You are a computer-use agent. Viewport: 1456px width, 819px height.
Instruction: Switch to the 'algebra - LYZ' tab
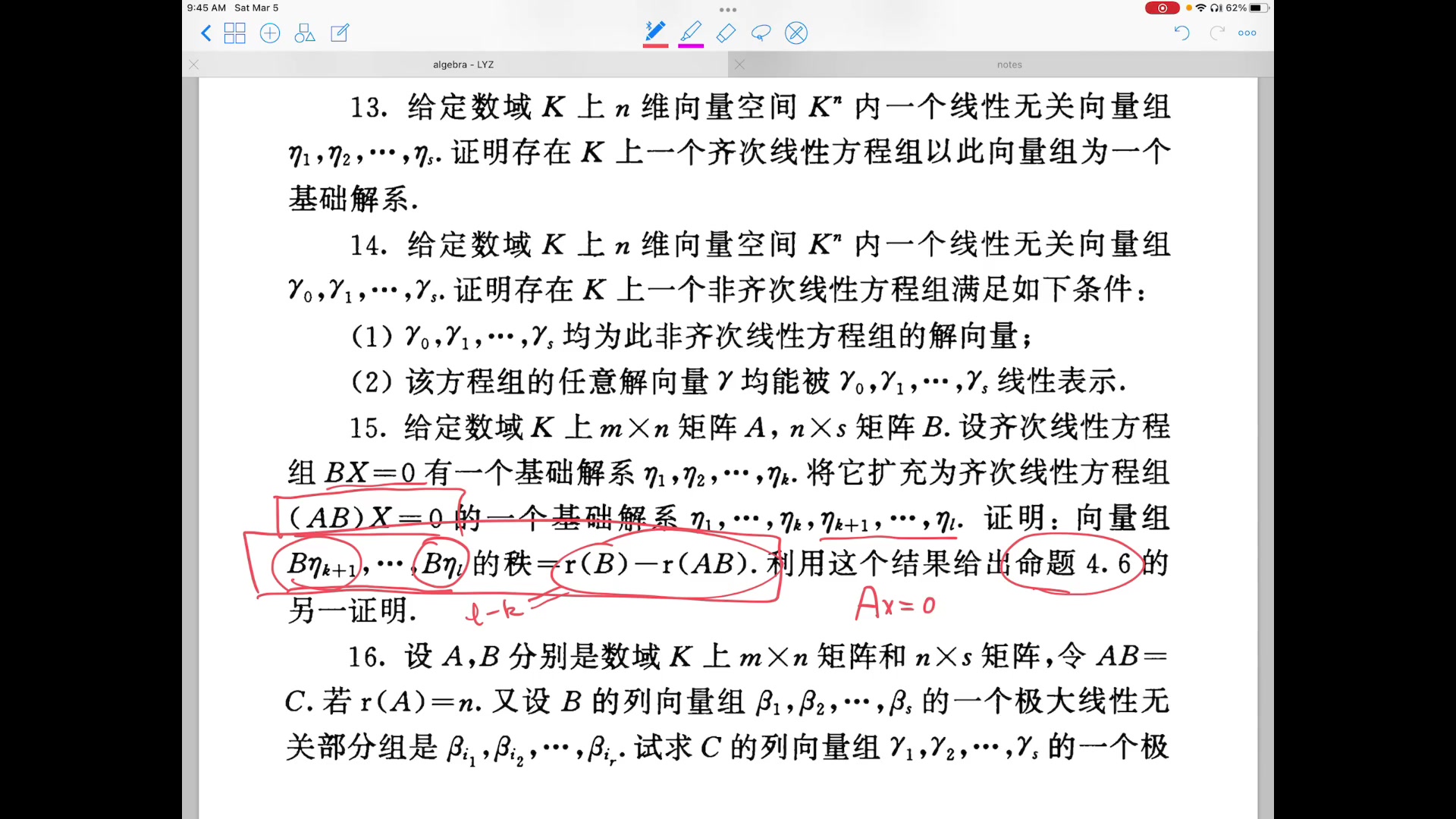tap(463, 64)
